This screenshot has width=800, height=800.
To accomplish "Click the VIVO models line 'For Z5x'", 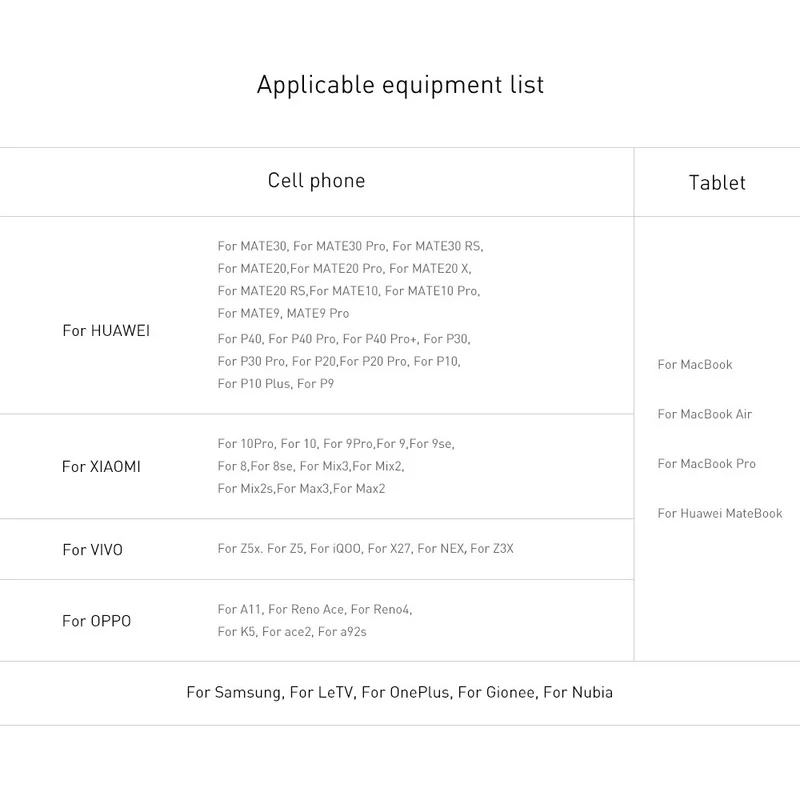I will click(365, 549).
